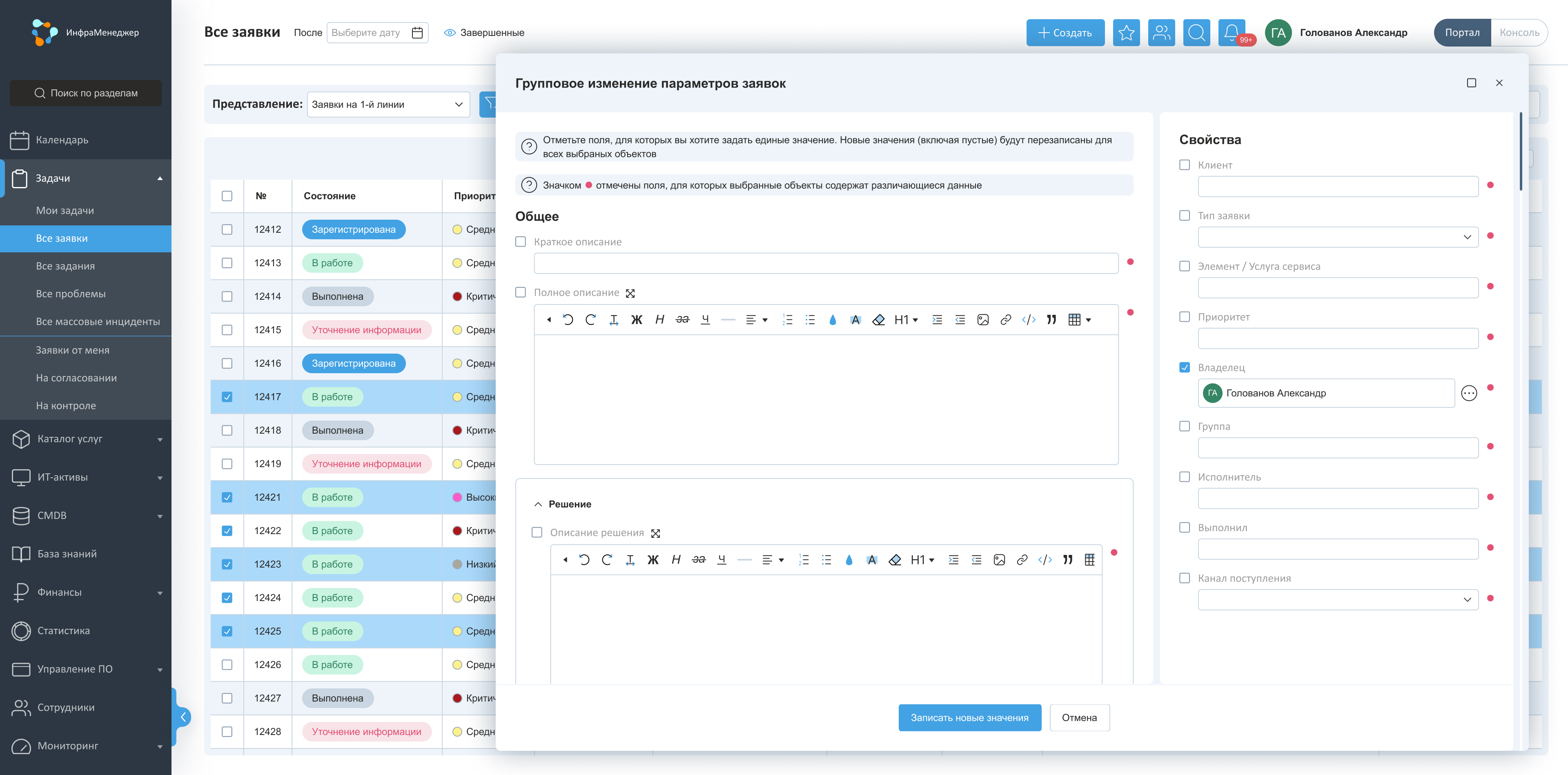Insert image in full description editor
1568x775 pixels.
982,320
